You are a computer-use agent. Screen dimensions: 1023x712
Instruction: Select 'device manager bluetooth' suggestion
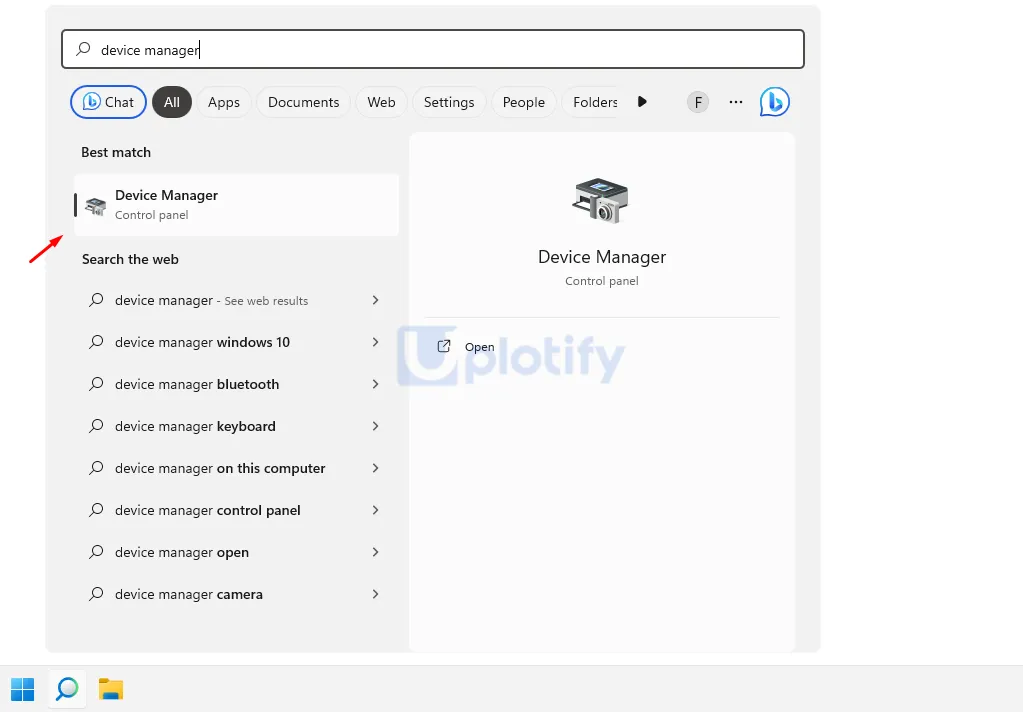tap(234, 384)
